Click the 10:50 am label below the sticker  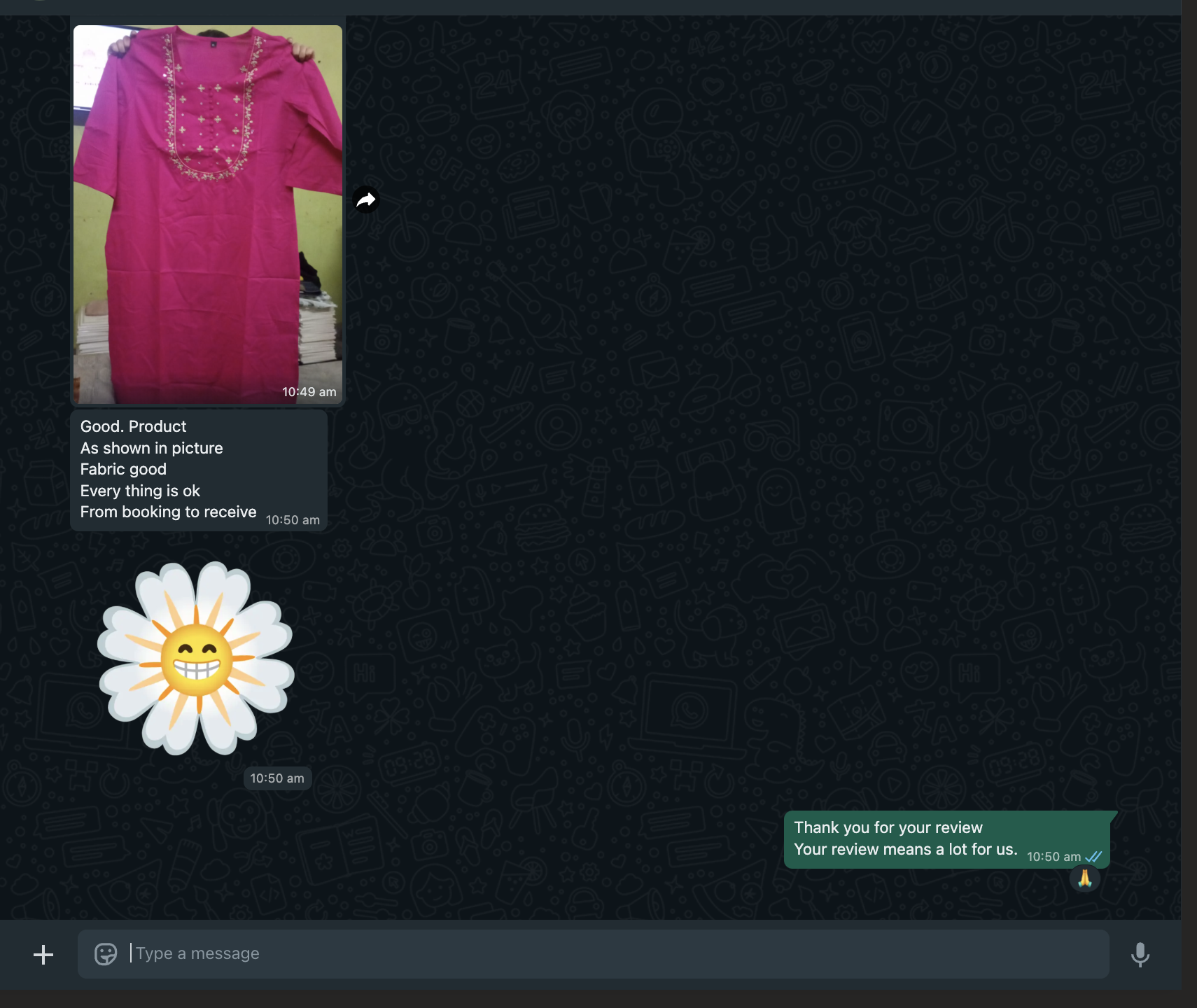click(277, 778)
